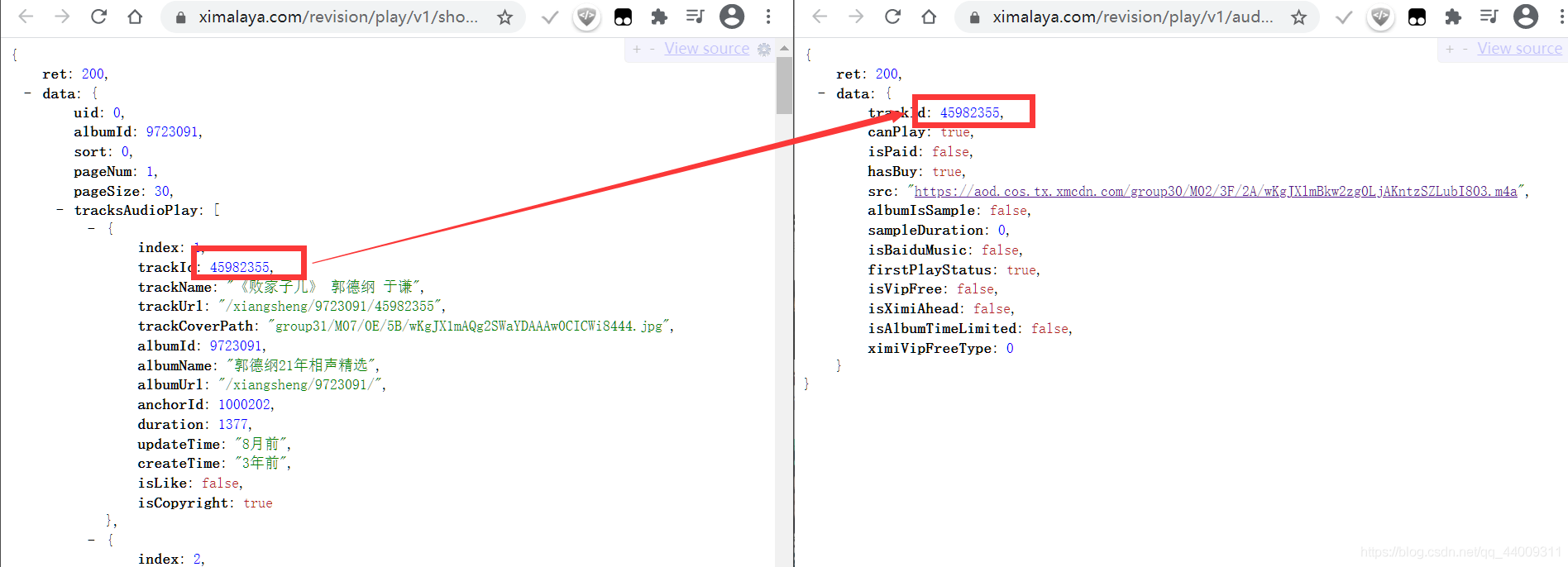The width and height of the screenshot is (1568, 567).
Task: Go back in the right browser window
Action: (x=820, y=17)
